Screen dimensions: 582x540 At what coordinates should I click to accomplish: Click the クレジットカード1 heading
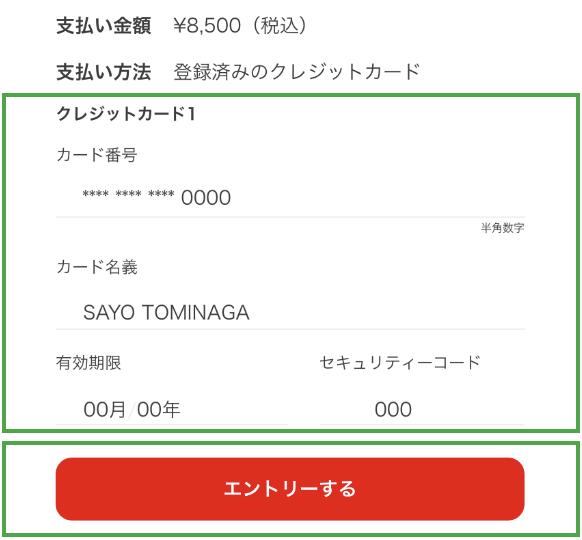(126, 114)
